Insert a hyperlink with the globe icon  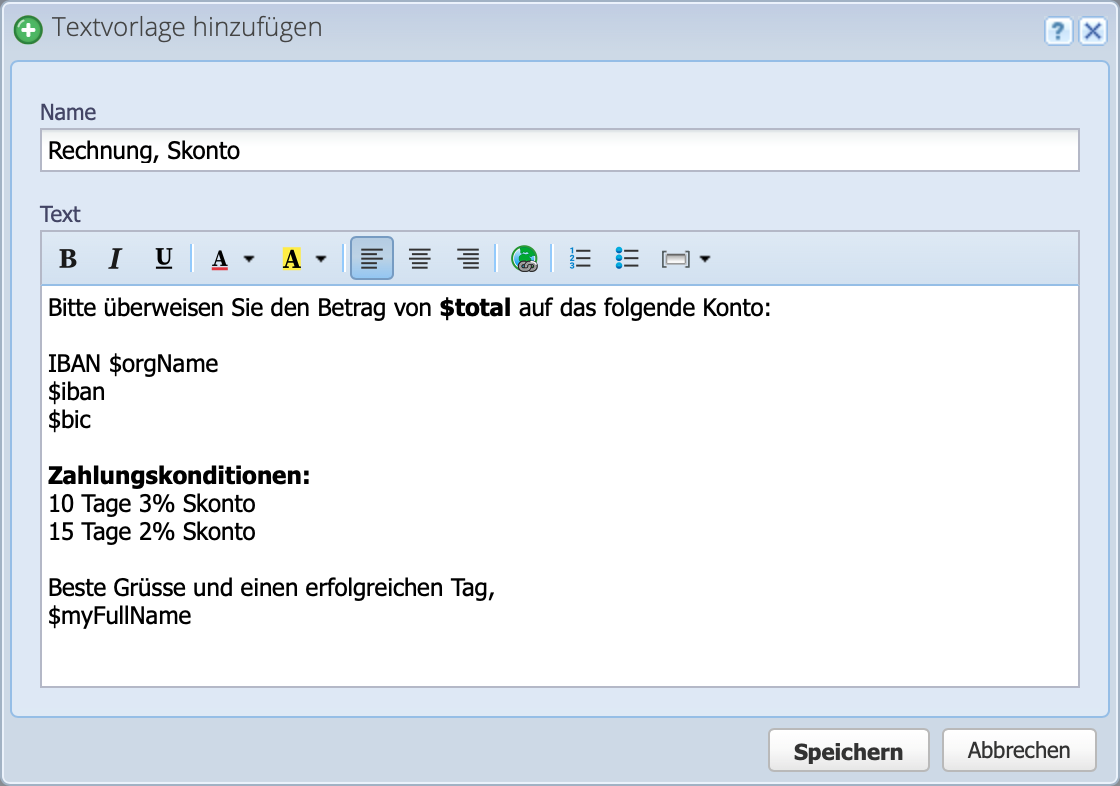coord(524,259)
